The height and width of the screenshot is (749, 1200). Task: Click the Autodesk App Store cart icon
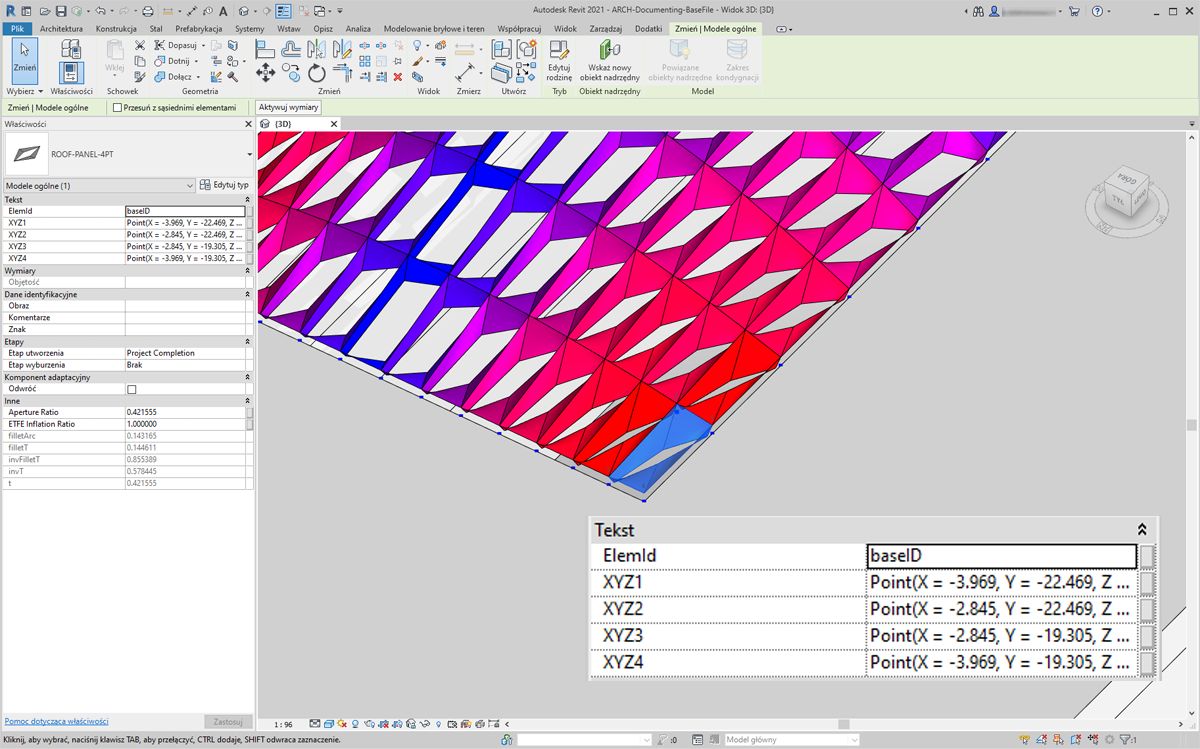[x=1074, y=11]
